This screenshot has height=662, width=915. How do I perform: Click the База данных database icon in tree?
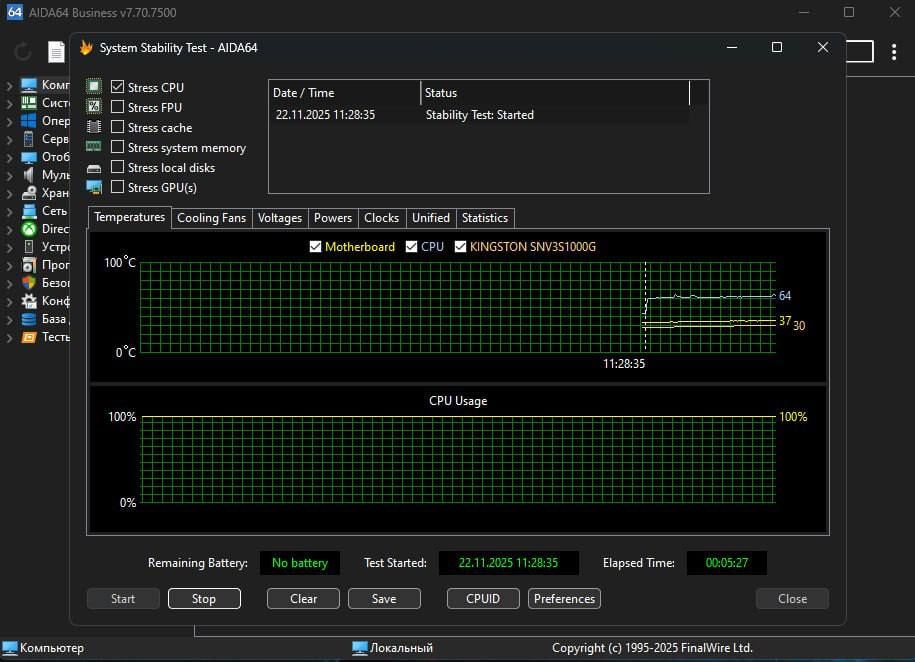29,319
